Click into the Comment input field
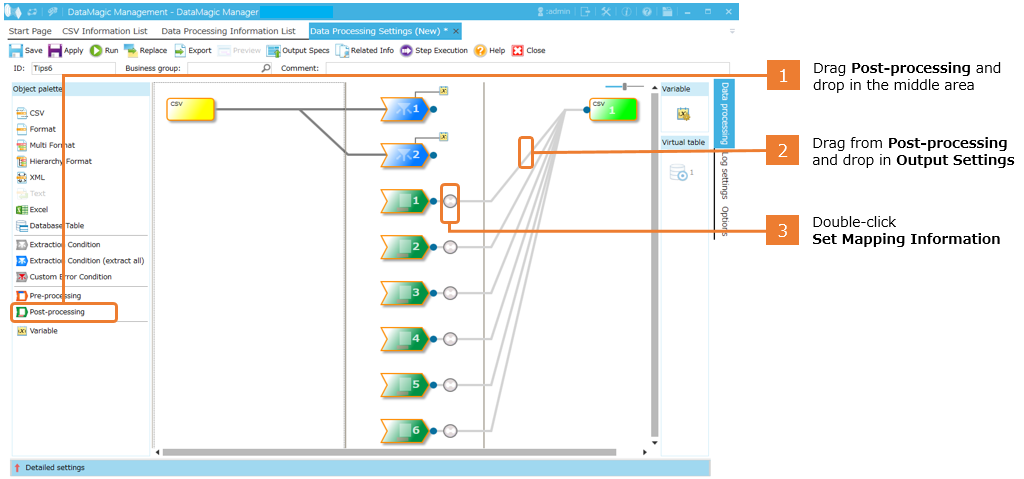 (x=500, y=68)
